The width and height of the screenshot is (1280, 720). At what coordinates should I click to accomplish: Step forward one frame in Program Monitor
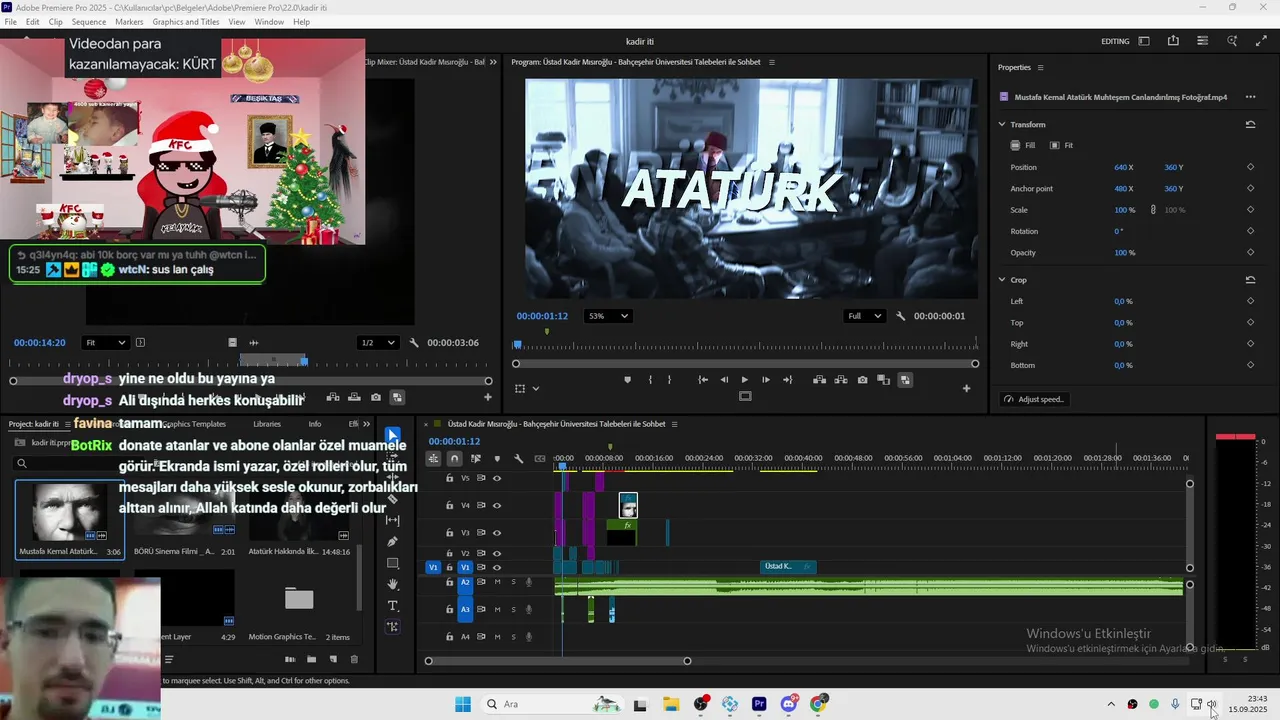[766, 380]
